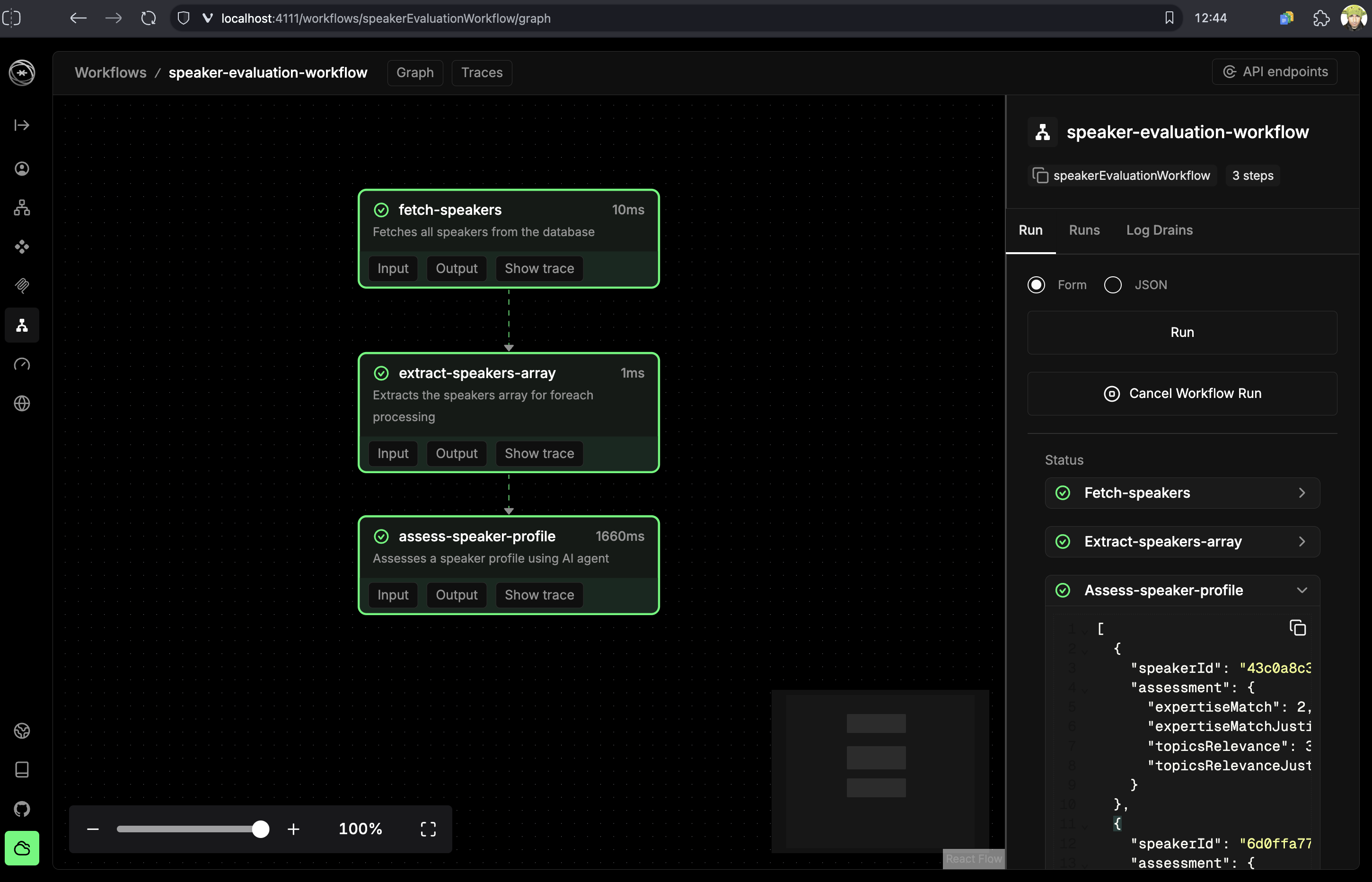Copy the speakerEvaluationWorkflow ID
Image resolution: width=1372 pixels, height=882 pixels.
pyautogui.click(x=1040, y=175)
